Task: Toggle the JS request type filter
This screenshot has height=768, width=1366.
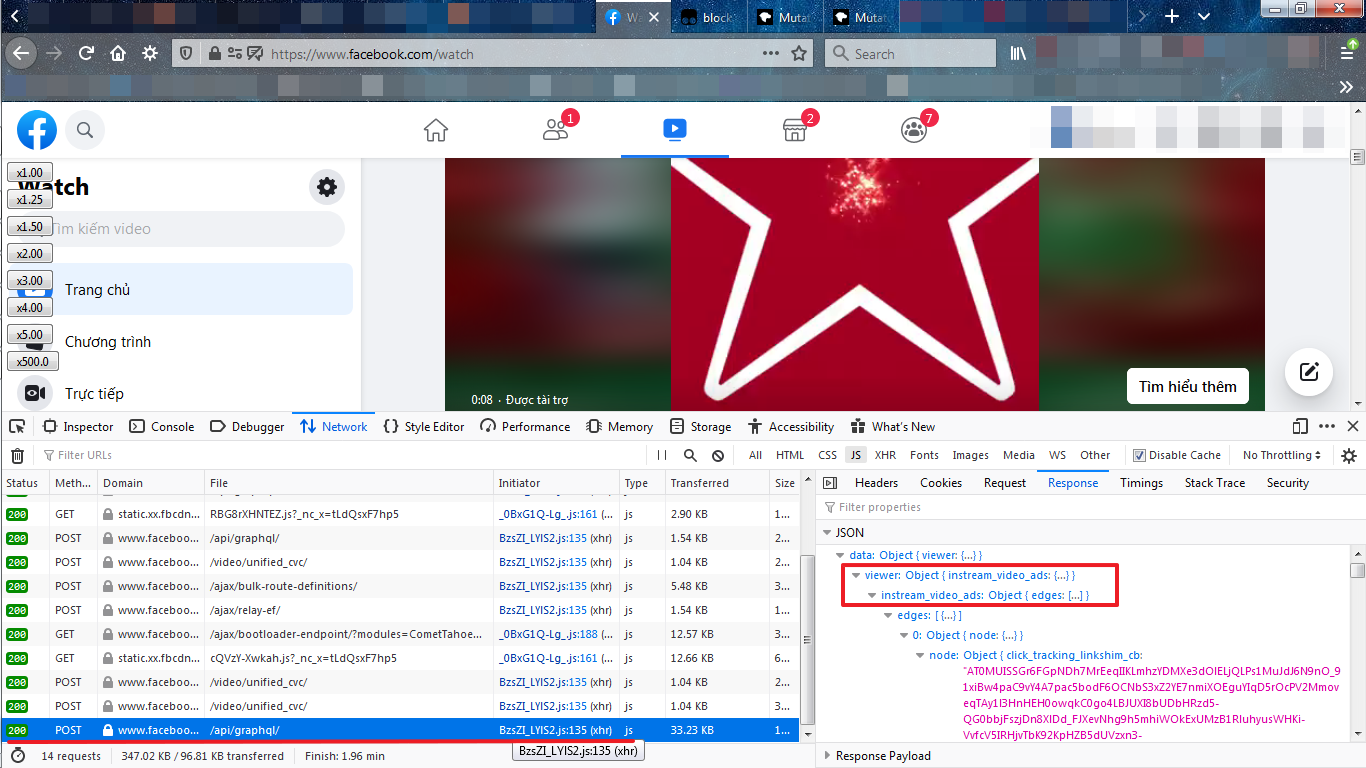Action: click(x=855, y=455)
